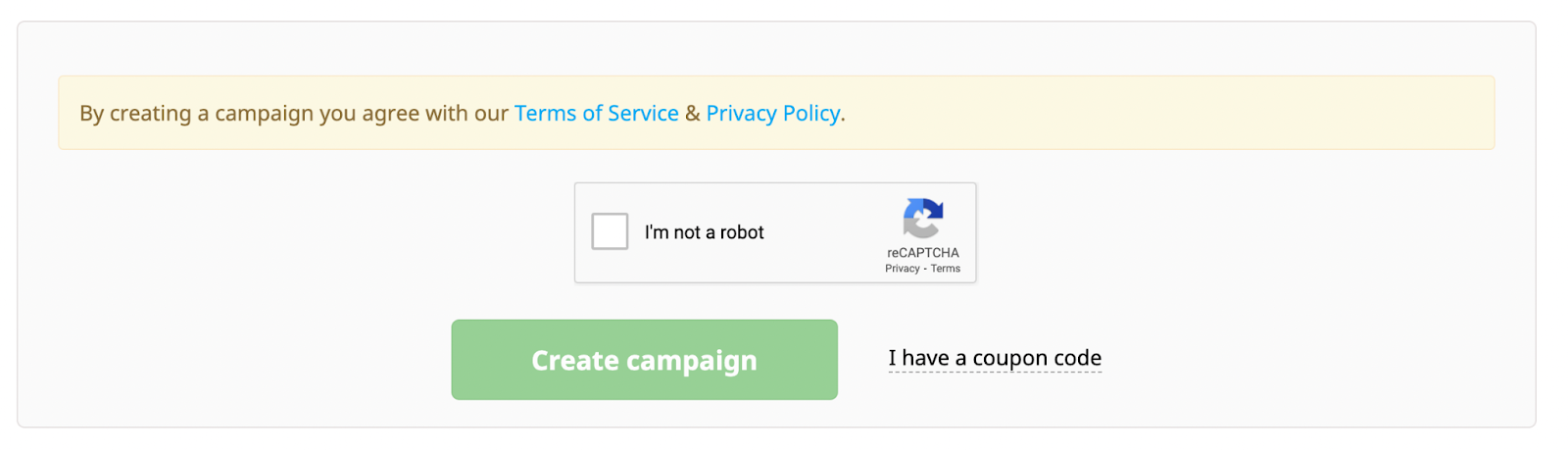This screenshot has width=1568, height=451.
Task: Click "I have a coupon code"
Action: (995, 359)
